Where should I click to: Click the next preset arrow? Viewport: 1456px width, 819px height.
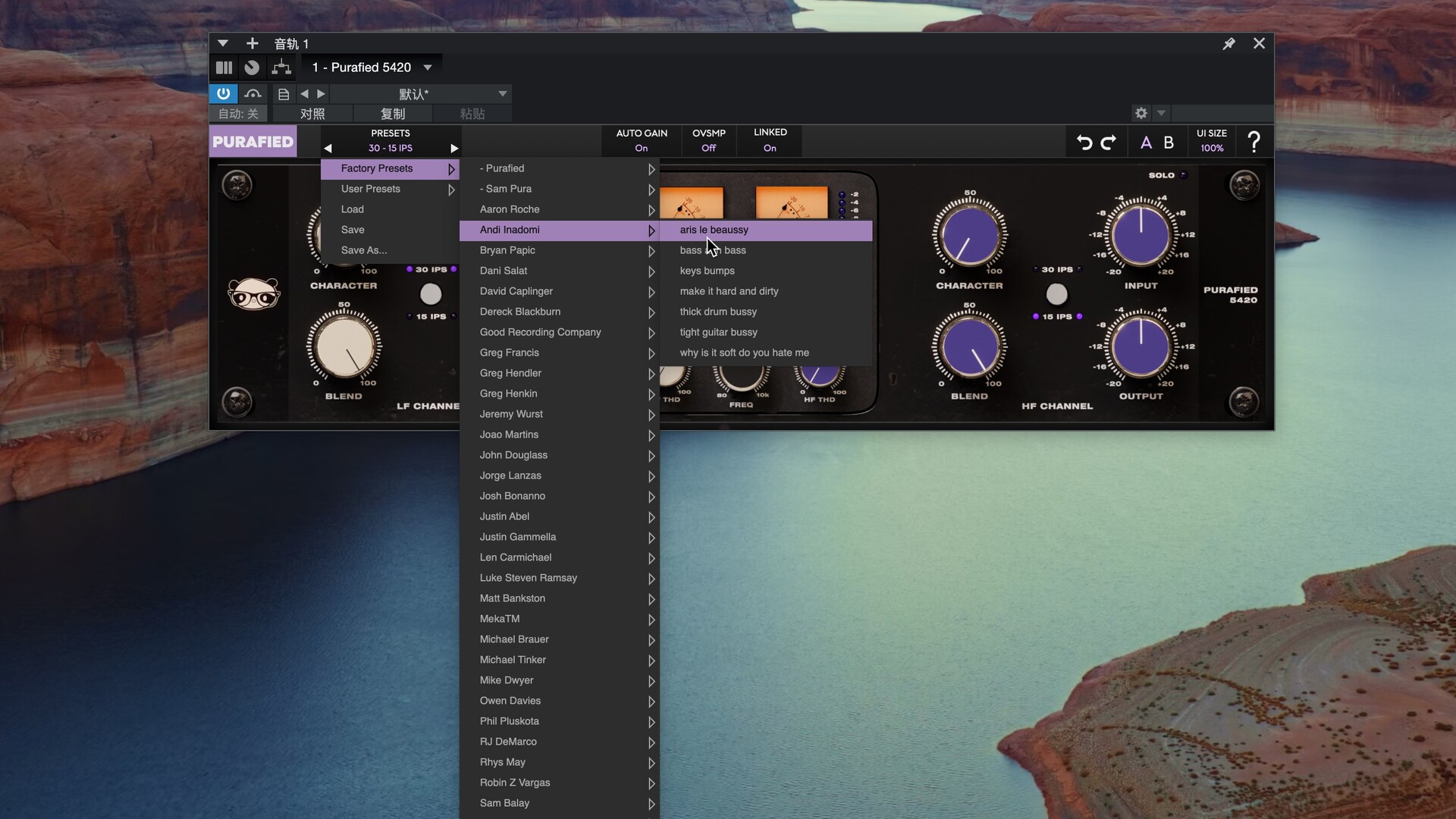(454, 149)
